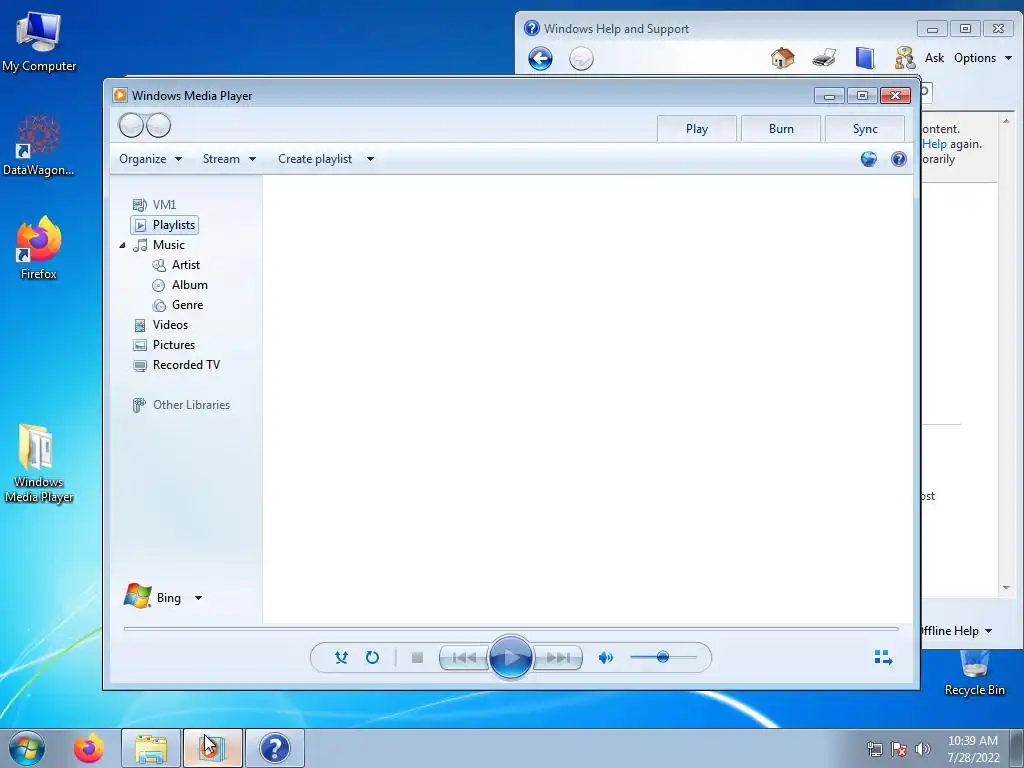This screenshot has height=768, width=1024.
Task: Open the Sync tab
Action: [865, 129]
